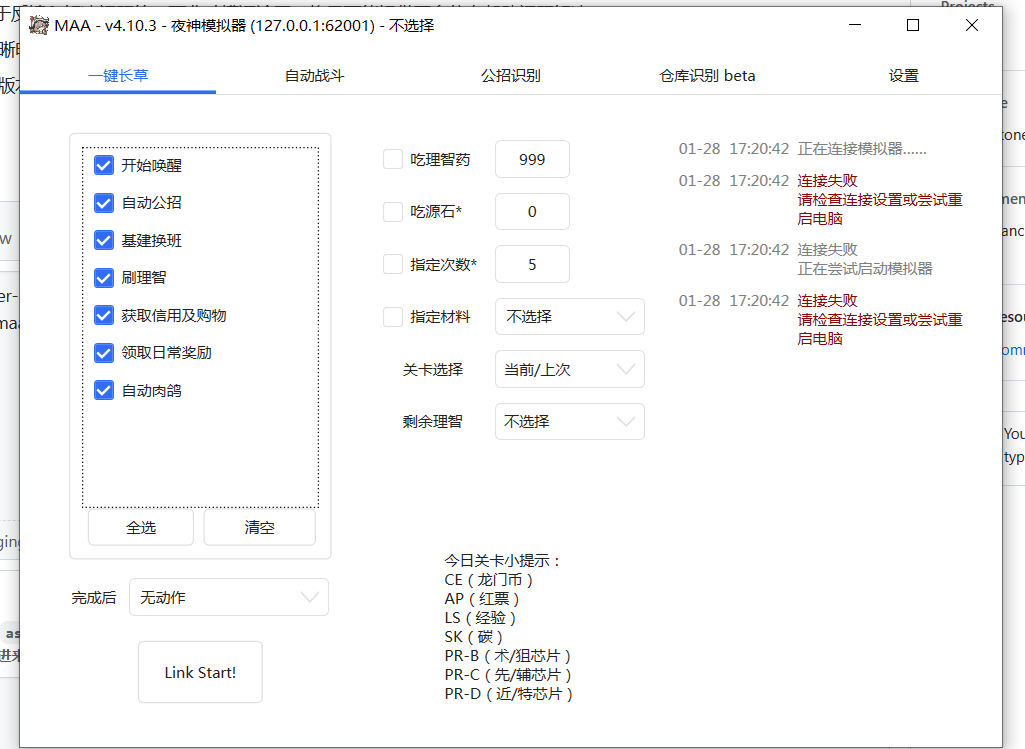The image size is (1025, 749).
Task: Click the AP（红票）tip line
Action: coord(482,599)
